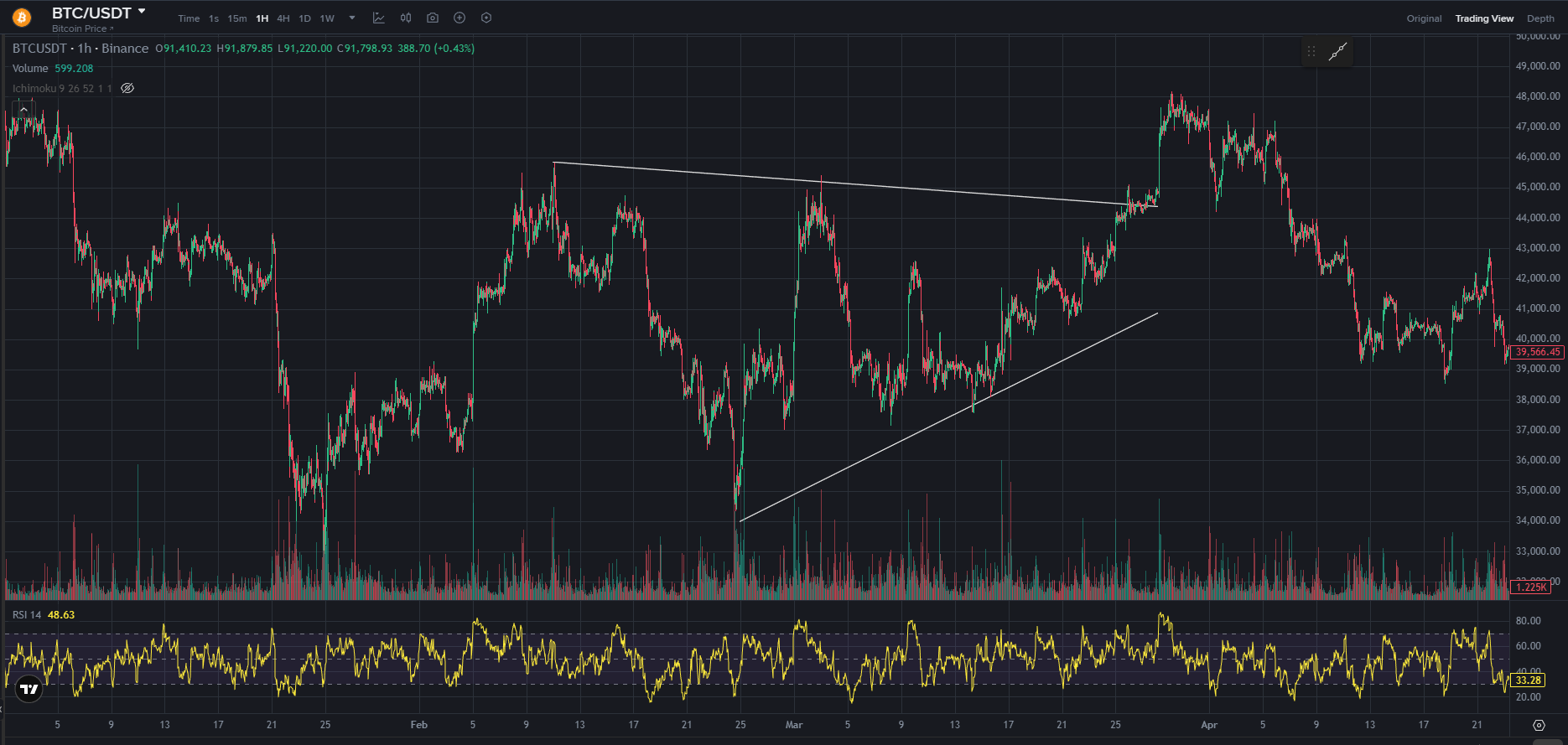
Task: Select the 15m interval
Action: click(237, 18)
